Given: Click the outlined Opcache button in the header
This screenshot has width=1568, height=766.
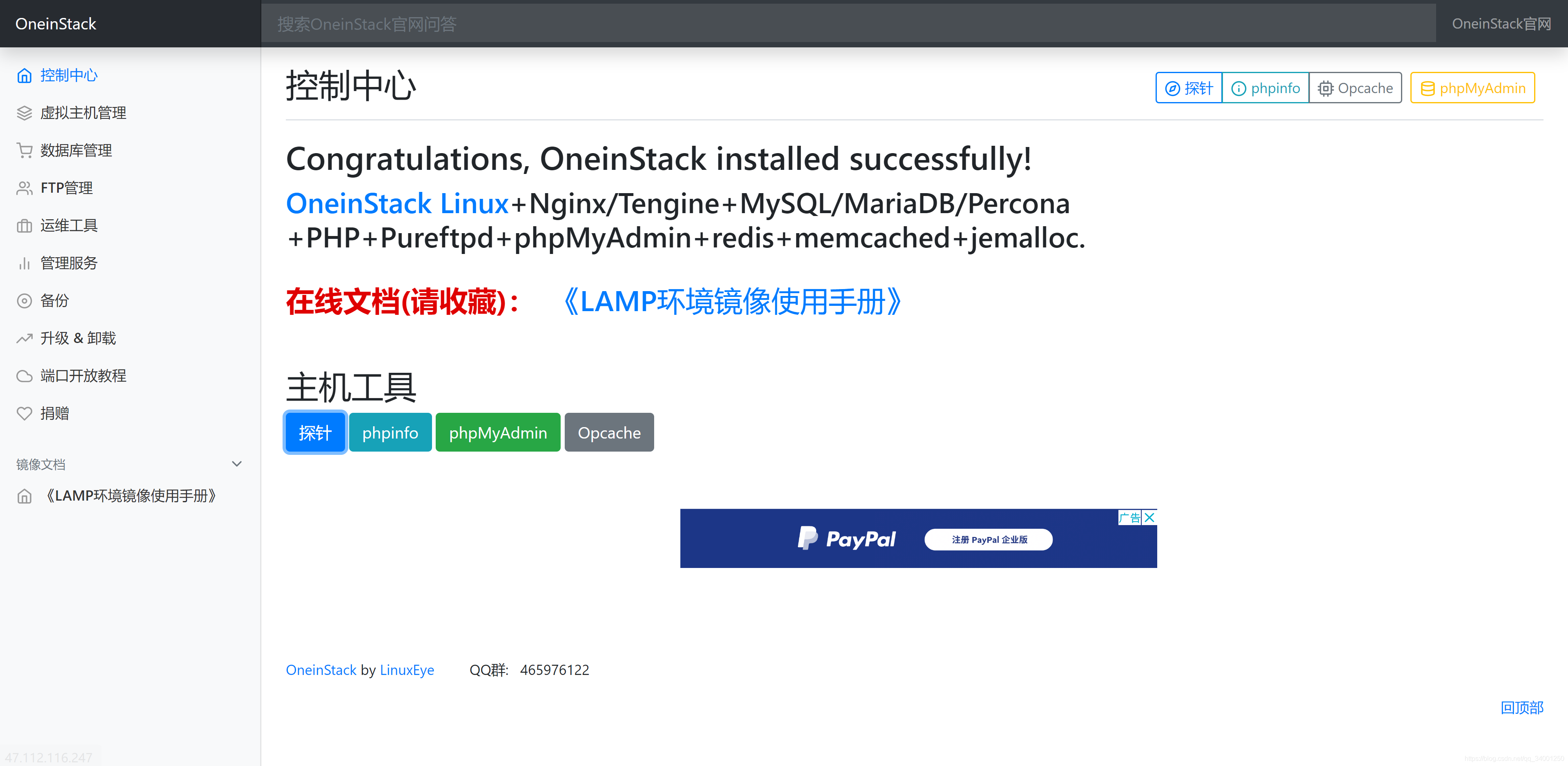Looking at the screenshot, I should (x=1356, y=88).
